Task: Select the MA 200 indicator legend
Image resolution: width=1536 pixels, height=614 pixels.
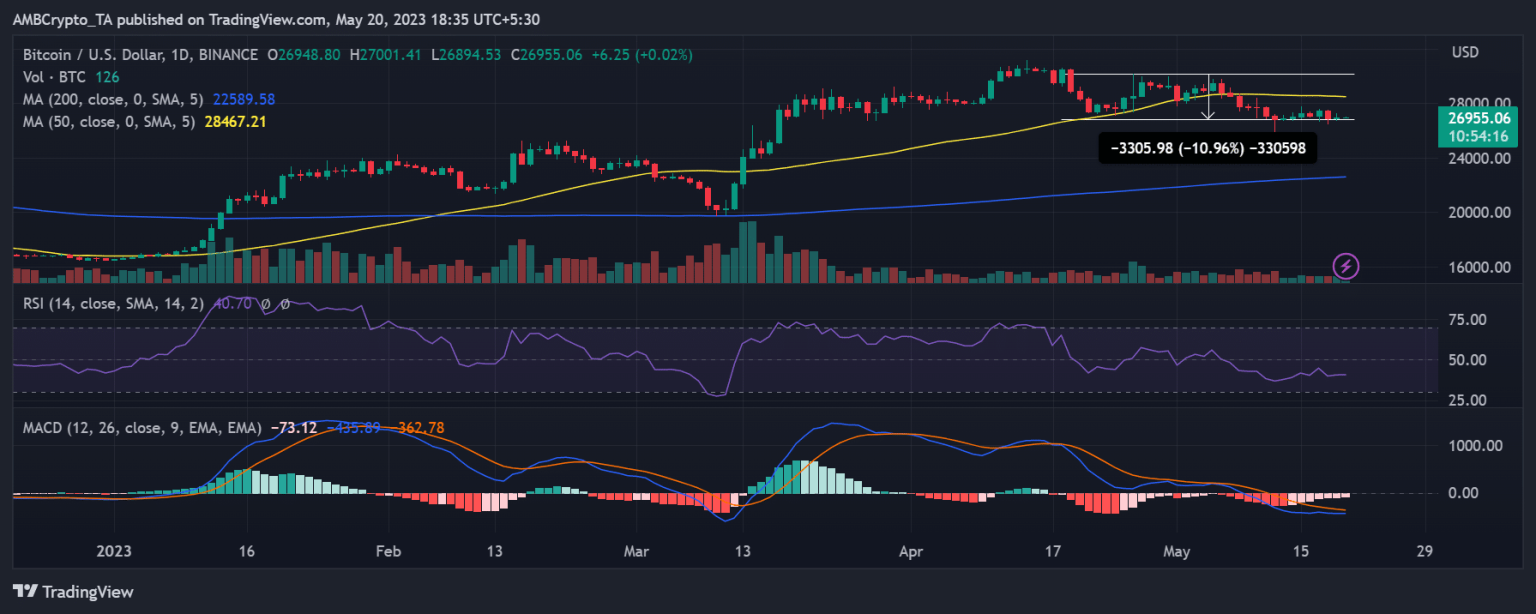Action: pos(112,98)
